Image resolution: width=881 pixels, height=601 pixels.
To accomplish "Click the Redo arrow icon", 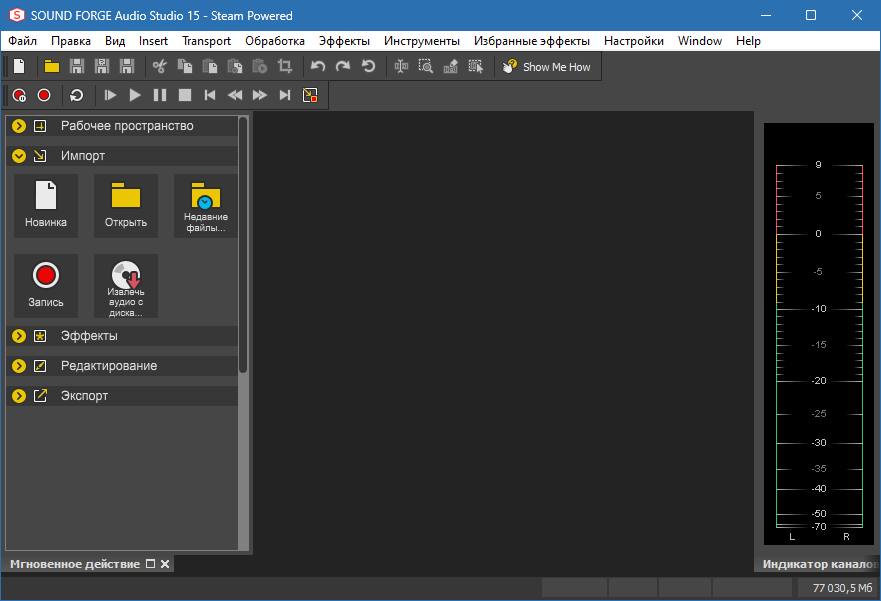I will [343, 66].
